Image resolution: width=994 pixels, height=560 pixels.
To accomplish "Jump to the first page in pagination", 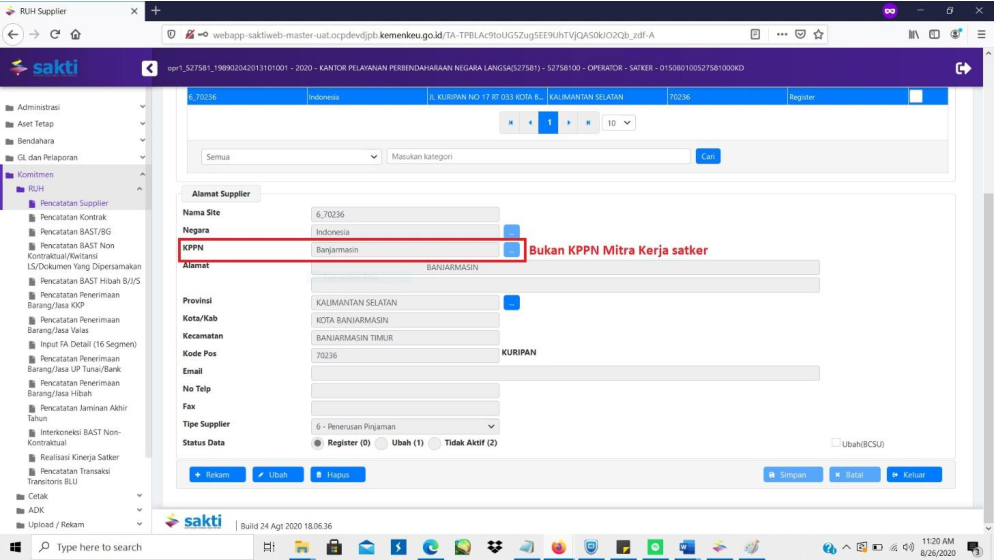I will point(511,122).
